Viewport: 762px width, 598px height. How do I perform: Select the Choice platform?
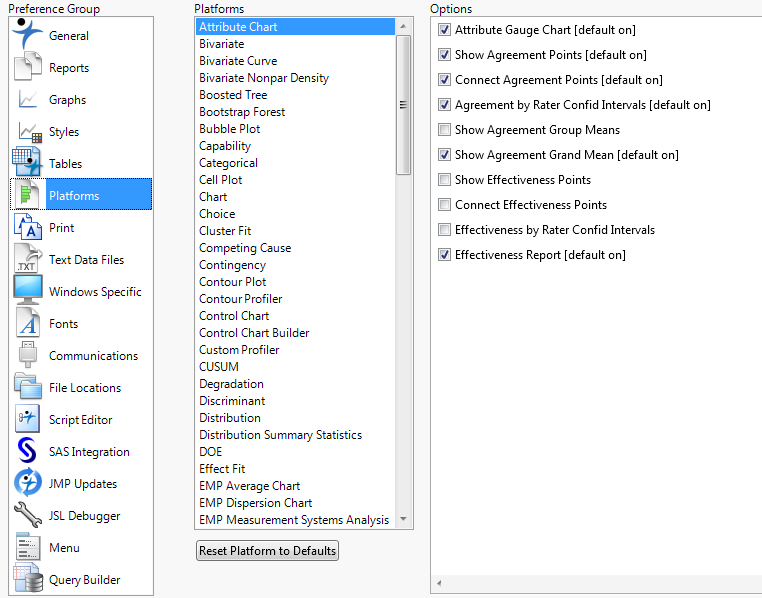pos(295,214)
